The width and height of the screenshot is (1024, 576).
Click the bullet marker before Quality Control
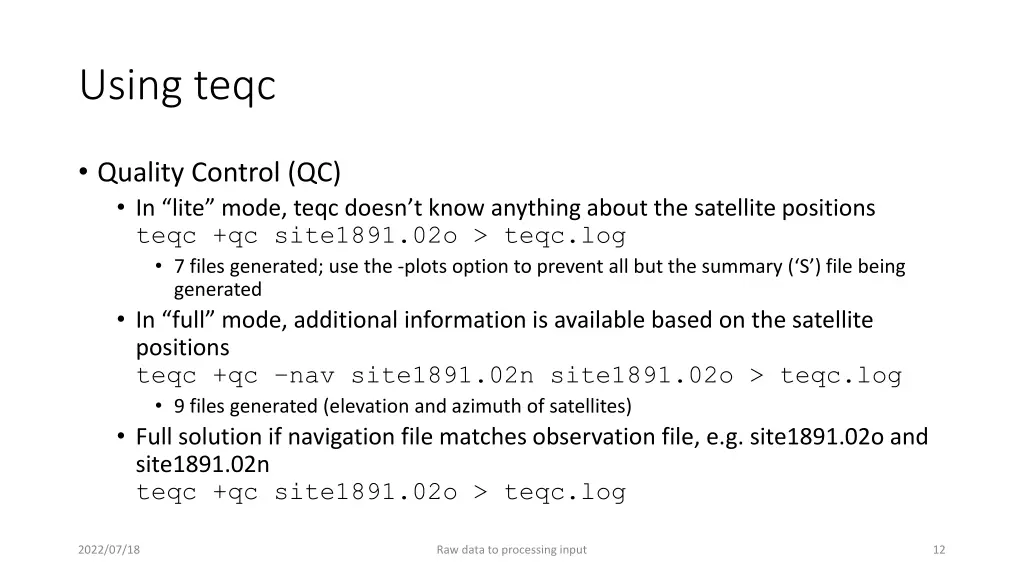pyautogui.click(x=83, y=173)
